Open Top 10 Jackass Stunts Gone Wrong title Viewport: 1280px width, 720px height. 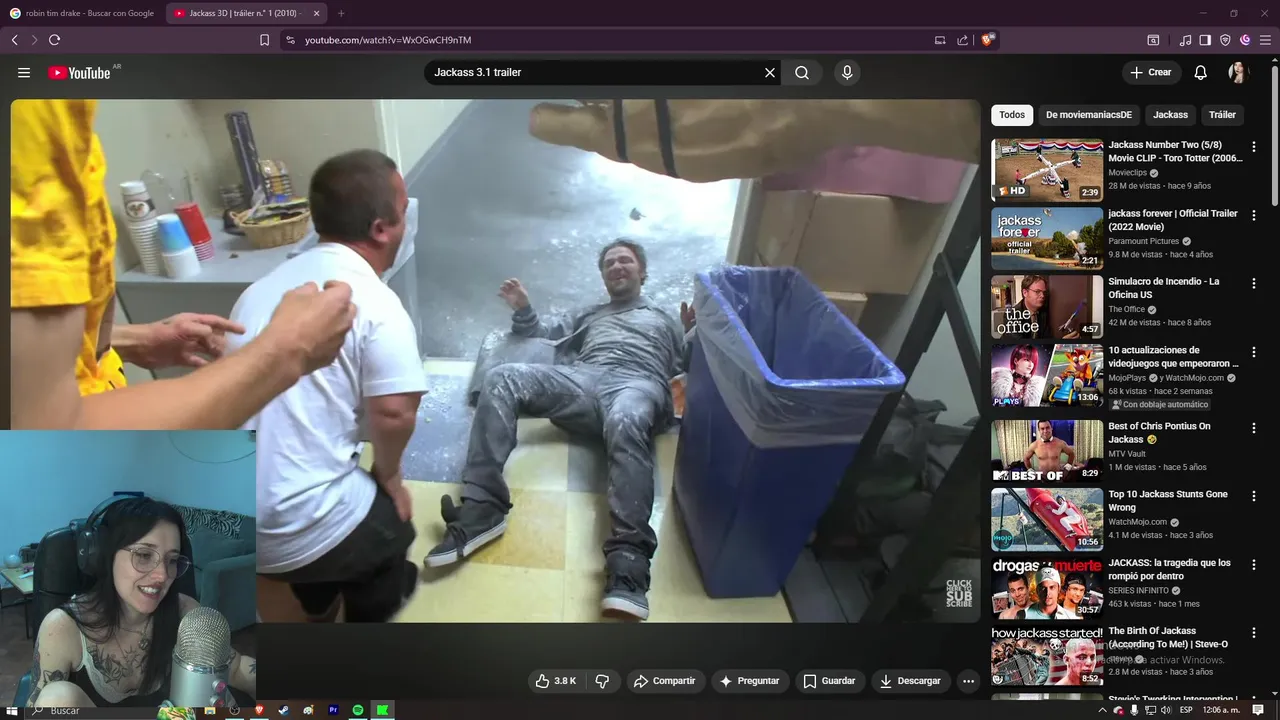point(1168,501)
